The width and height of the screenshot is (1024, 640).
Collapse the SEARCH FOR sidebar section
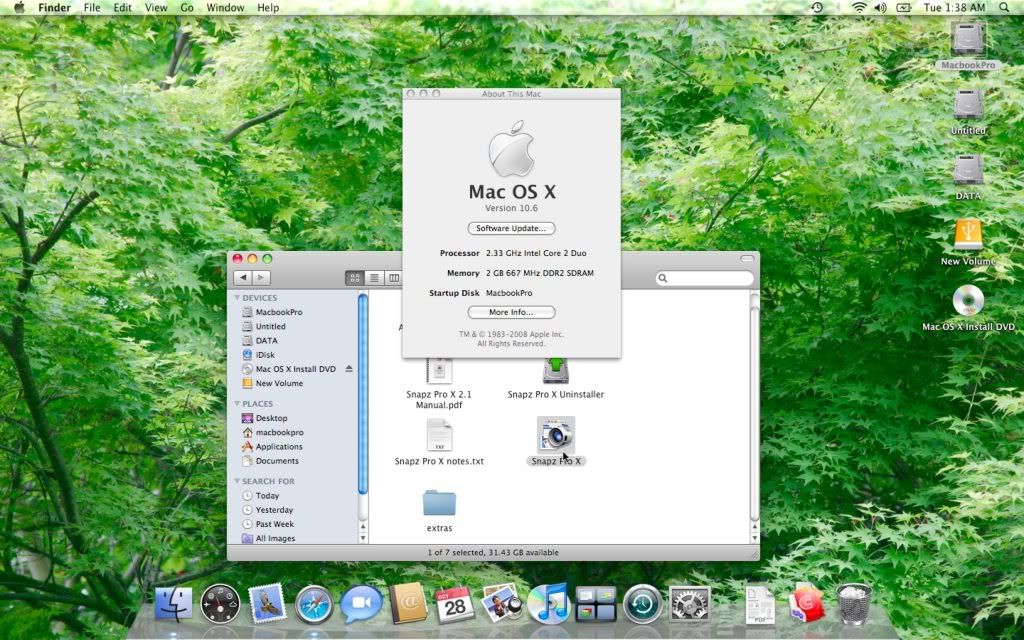pos(238,481)
